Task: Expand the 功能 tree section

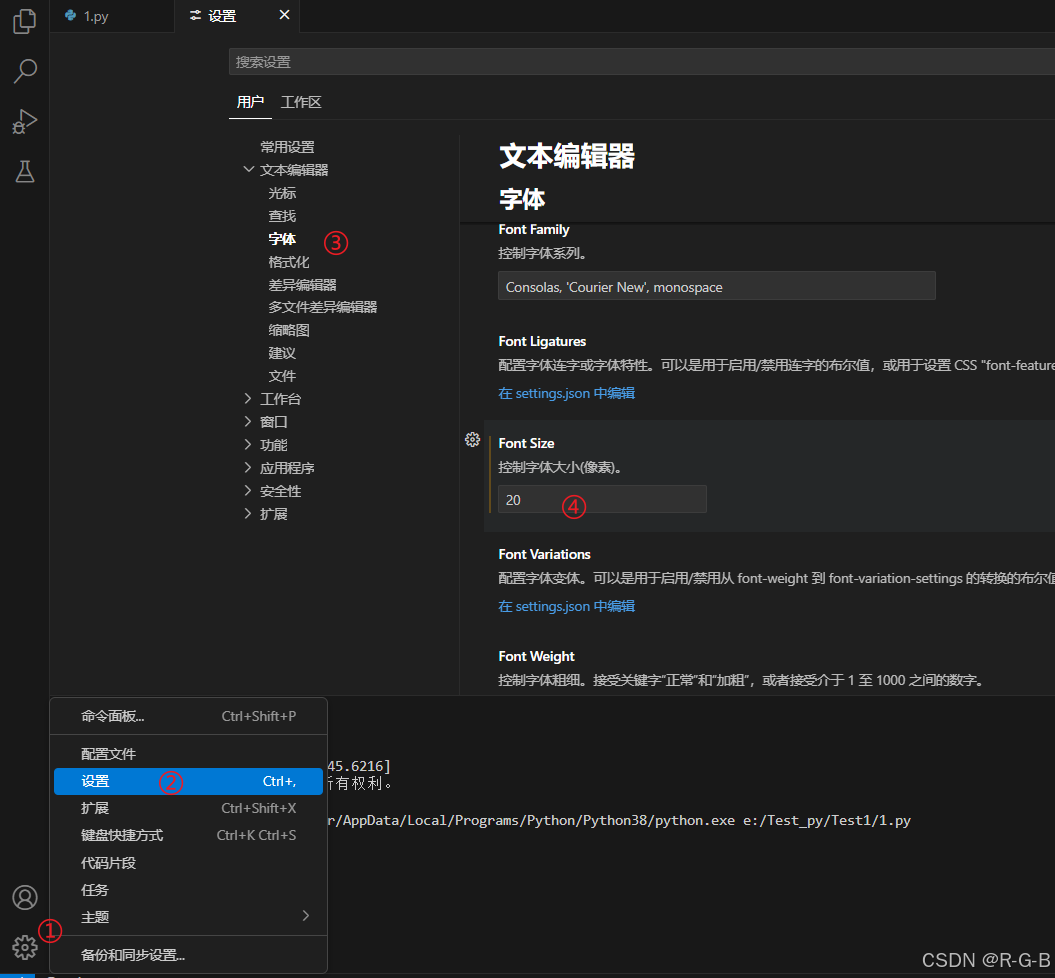Action: pyautogui.click(x=248, y=445)
